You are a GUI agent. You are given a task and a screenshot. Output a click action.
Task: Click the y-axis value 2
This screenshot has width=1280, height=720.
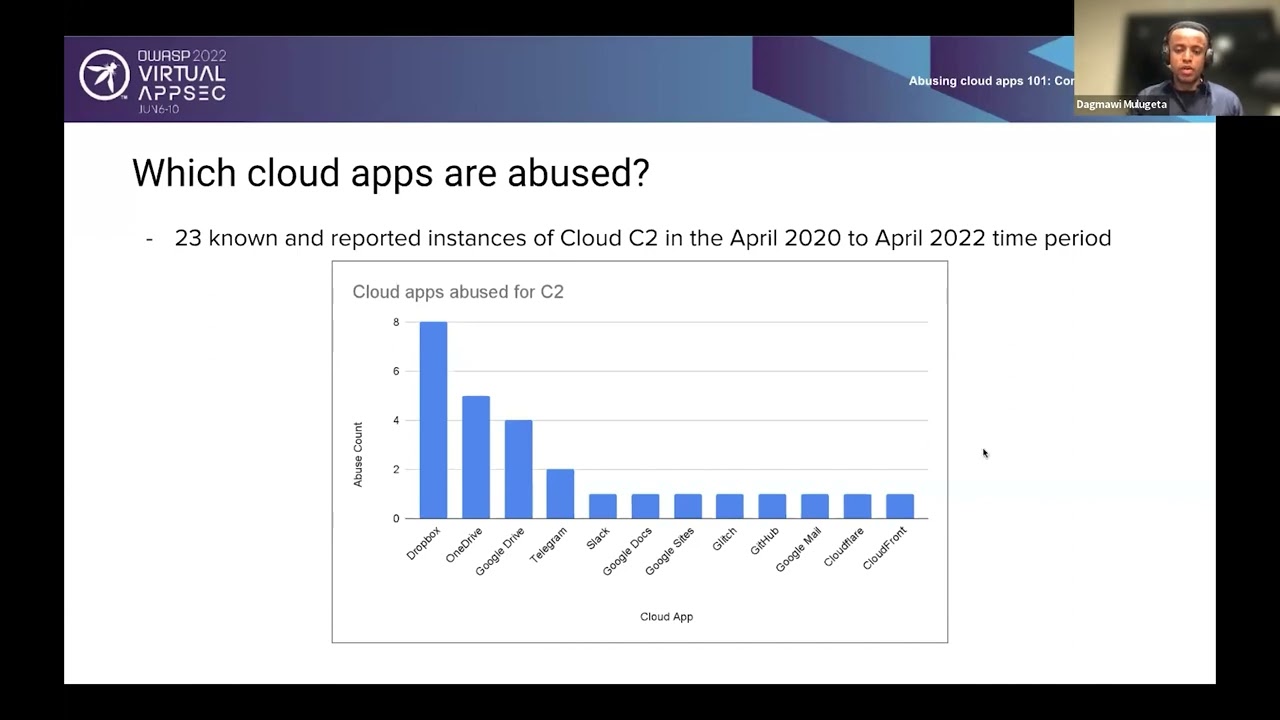coord(396,469)
